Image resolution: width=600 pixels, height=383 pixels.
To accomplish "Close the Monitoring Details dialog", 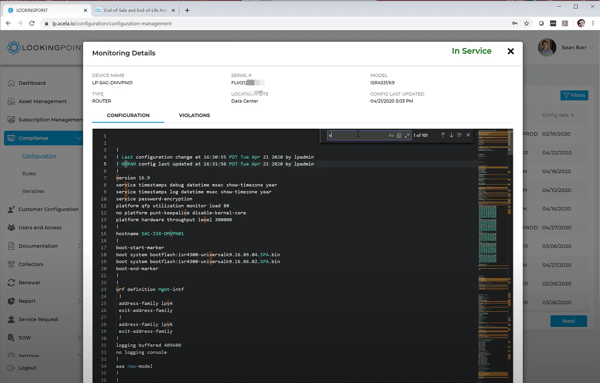I will click(x=510, y=51).
